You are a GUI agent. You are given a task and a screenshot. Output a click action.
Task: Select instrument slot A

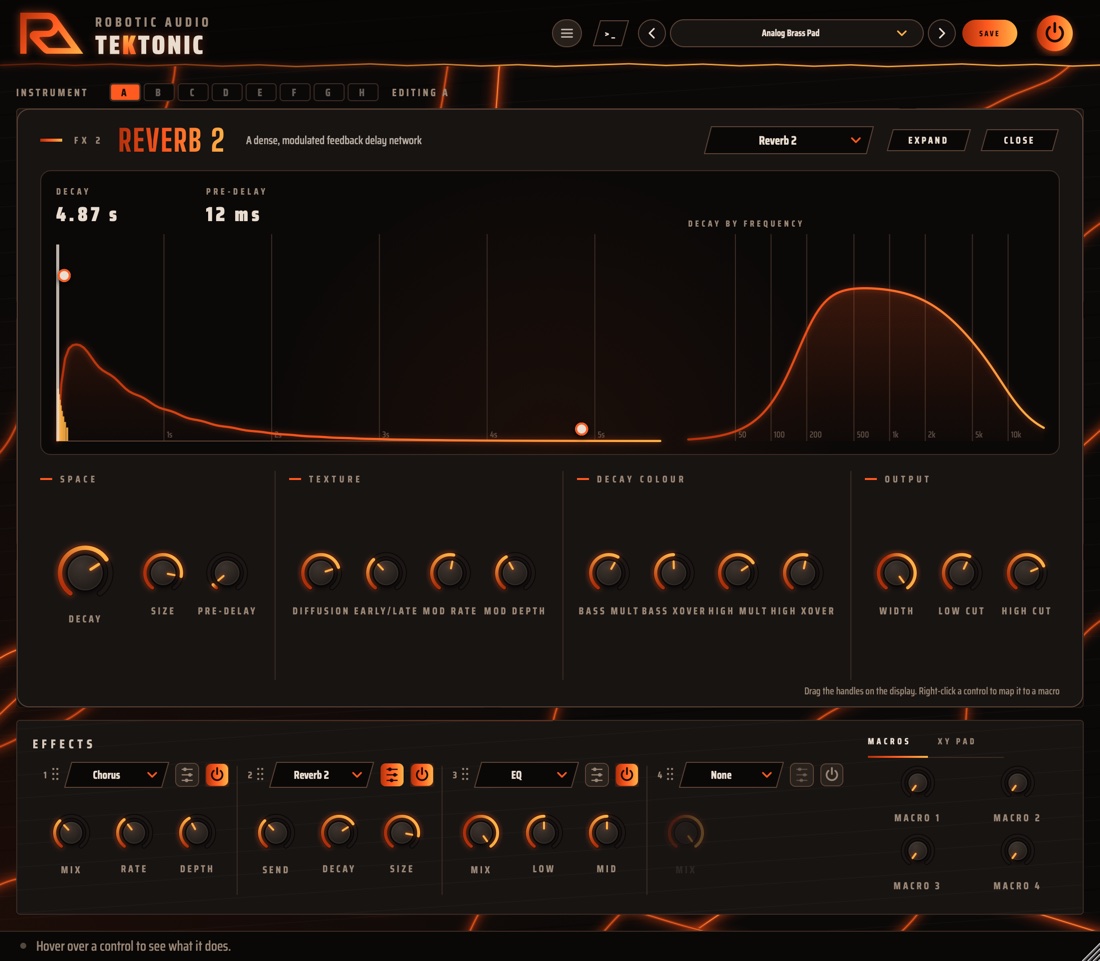124,93
